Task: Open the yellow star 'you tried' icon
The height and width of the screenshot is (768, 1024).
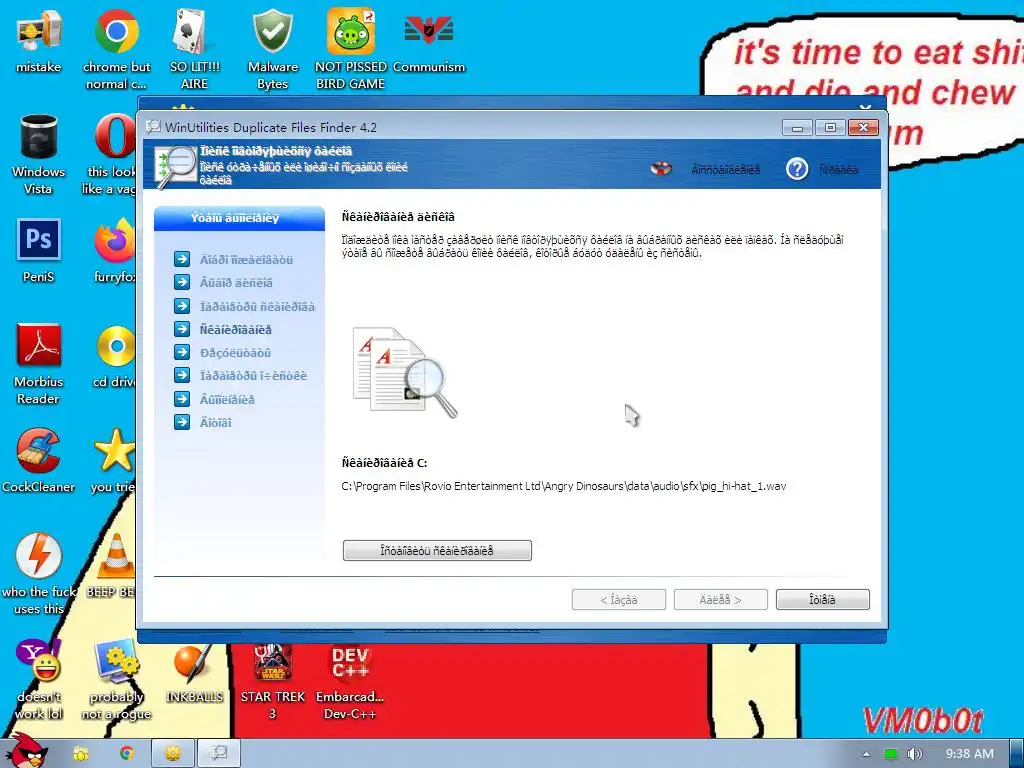Action: click(114, 460)
